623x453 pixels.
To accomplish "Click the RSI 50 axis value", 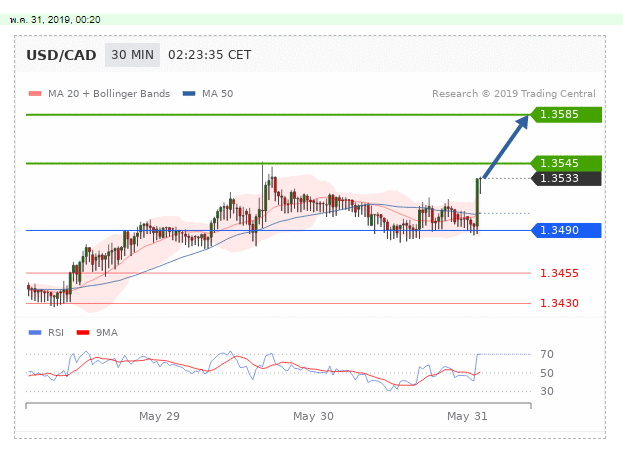I will pos(547,373).
